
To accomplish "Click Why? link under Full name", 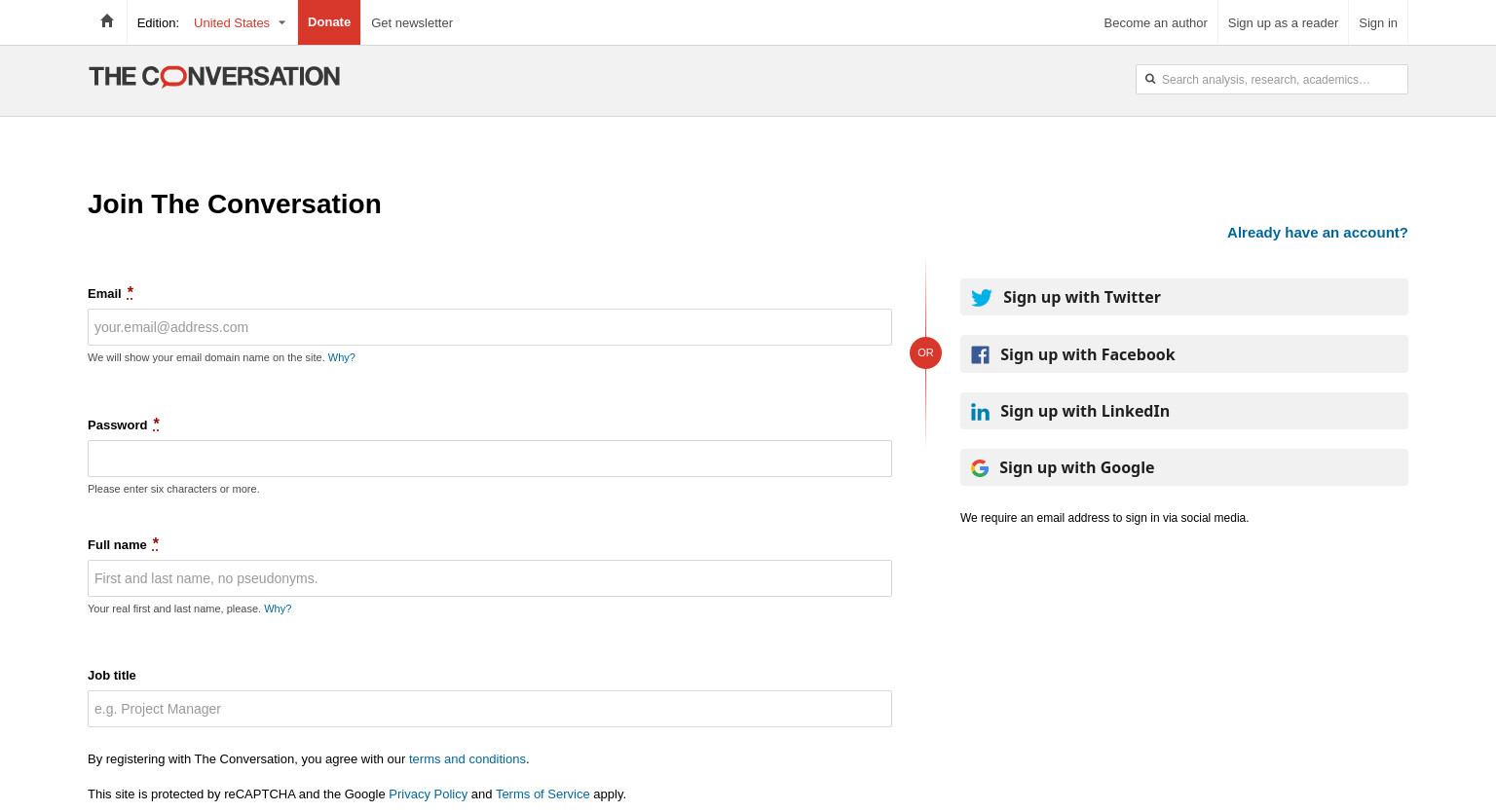I will point(278,609).
